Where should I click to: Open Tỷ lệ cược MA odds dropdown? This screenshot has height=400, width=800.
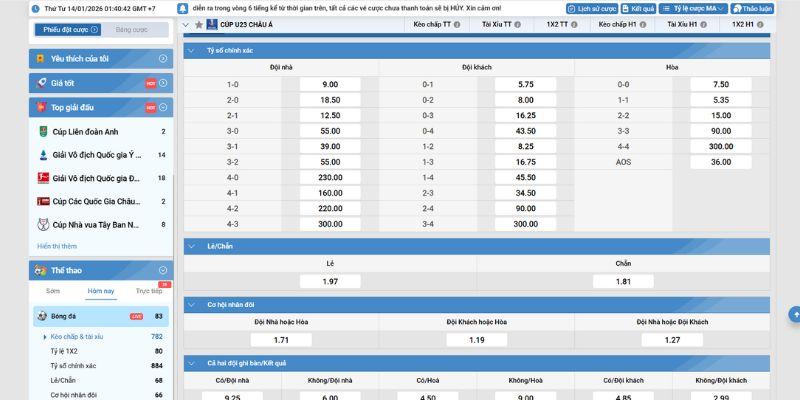pyautogui.click(x=693, y=9)
